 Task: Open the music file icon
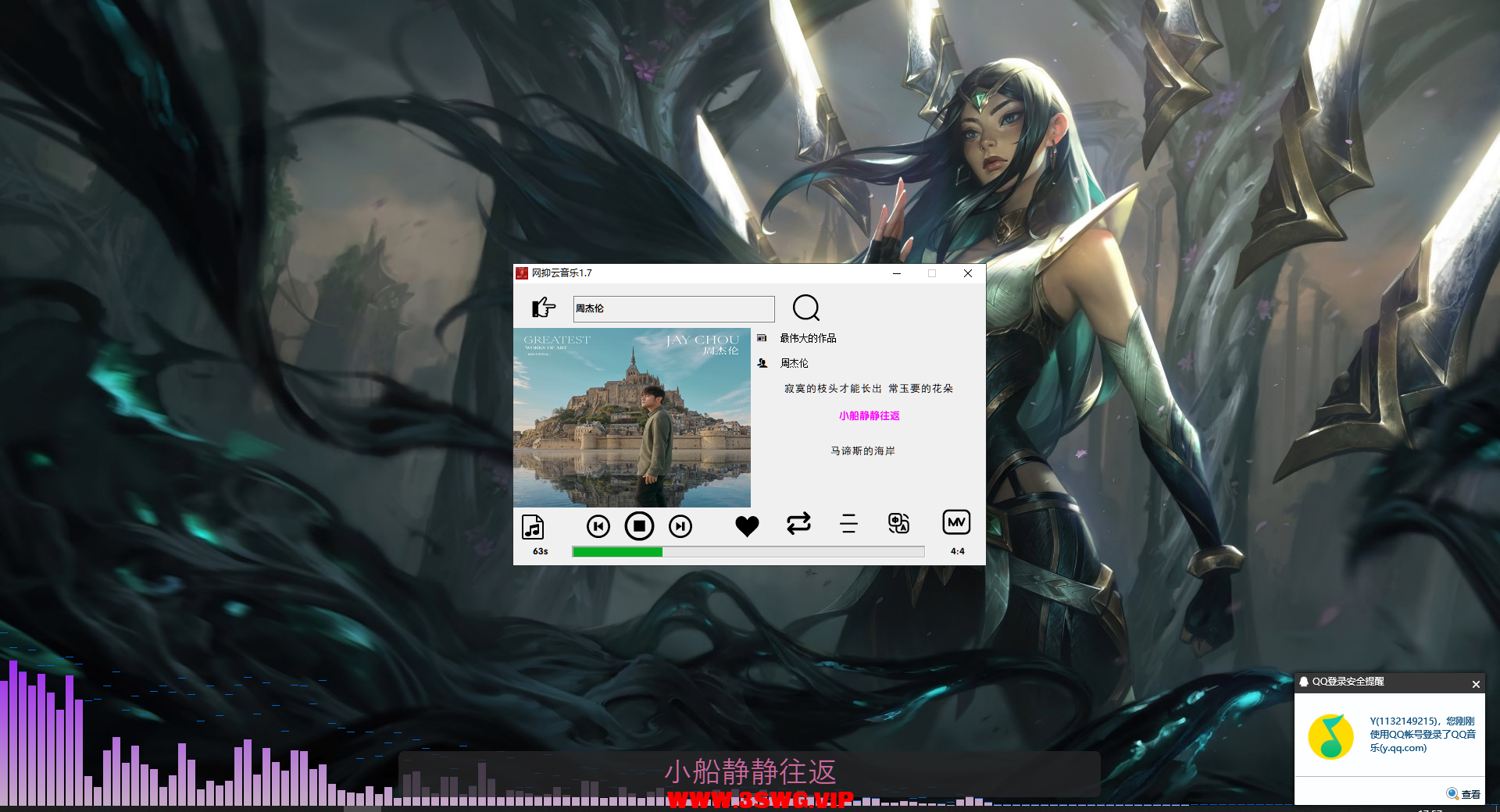pos(533,527)
